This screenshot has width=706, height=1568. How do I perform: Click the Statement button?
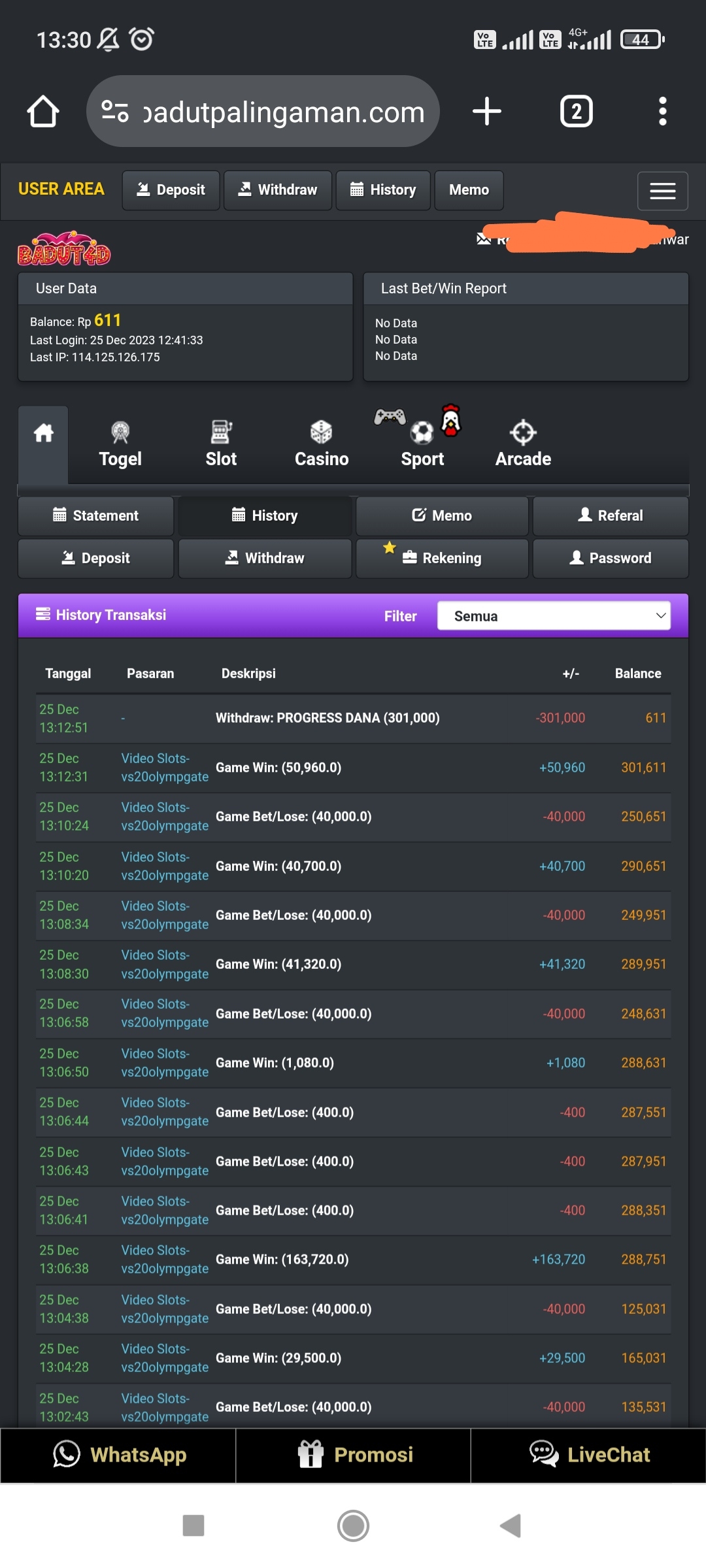click(95, 515)
